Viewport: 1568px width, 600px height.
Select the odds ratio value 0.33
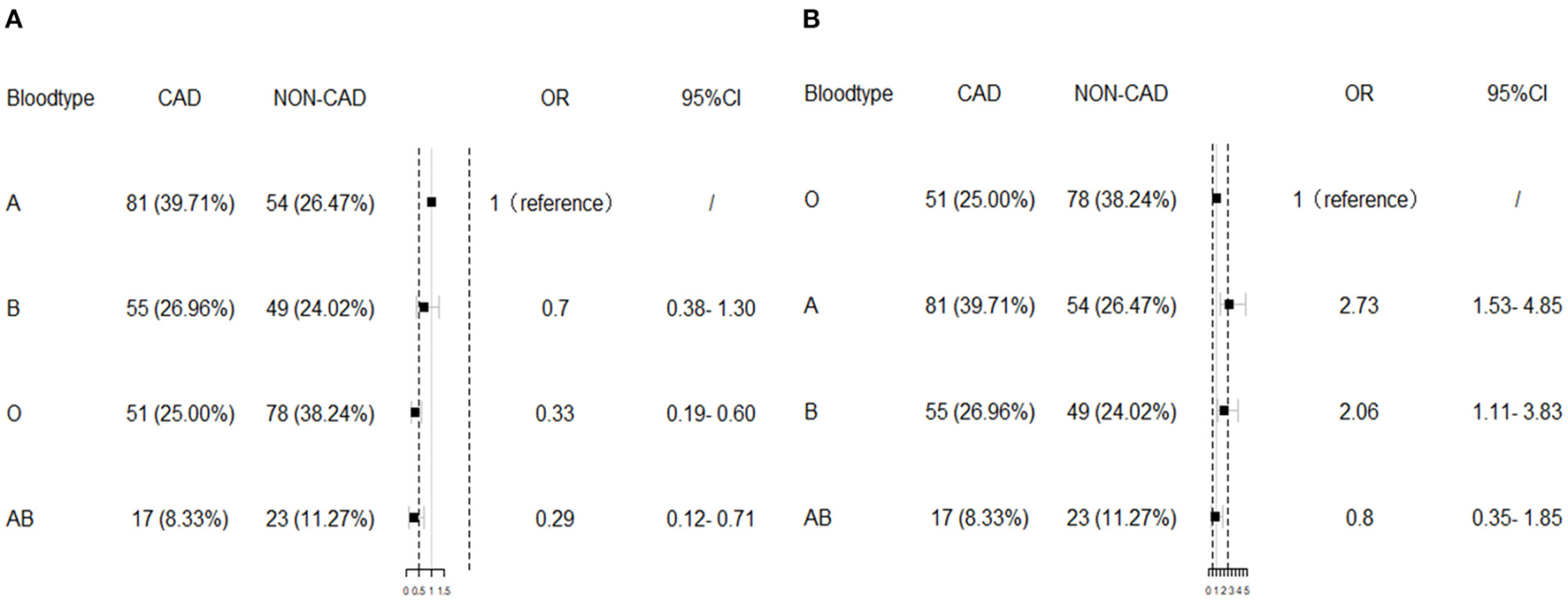(x=555, y=413)
